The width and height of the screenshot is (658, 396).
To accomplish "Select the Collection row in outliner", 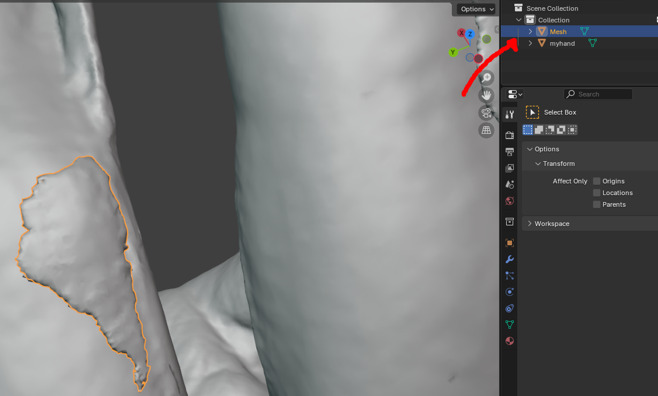I will 579,20.
